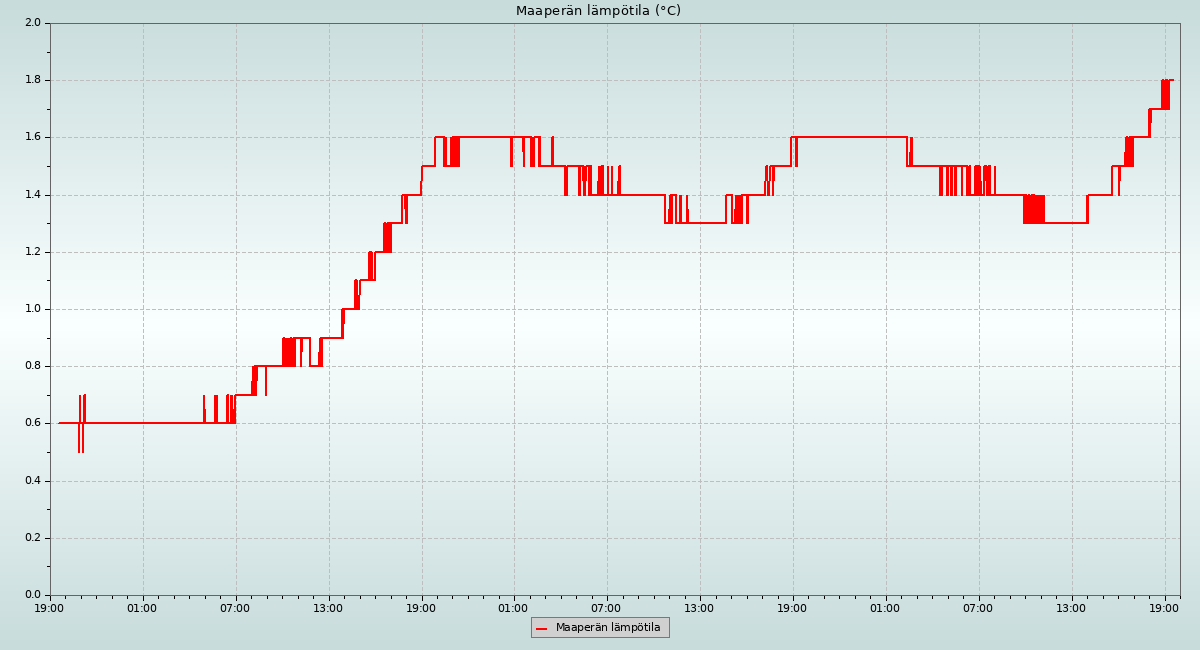Click the 0.2 y-axis tick label

32,538
